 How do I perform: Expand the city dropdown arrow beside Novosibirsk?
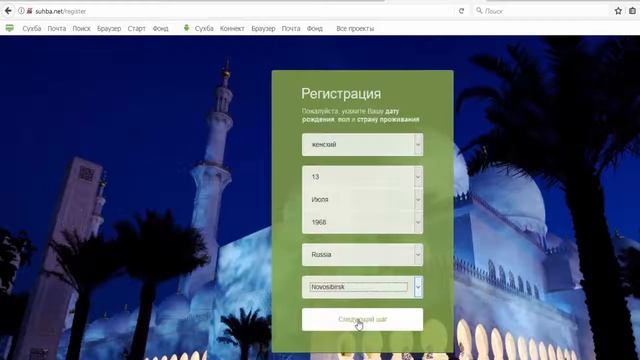click(418, 287)
